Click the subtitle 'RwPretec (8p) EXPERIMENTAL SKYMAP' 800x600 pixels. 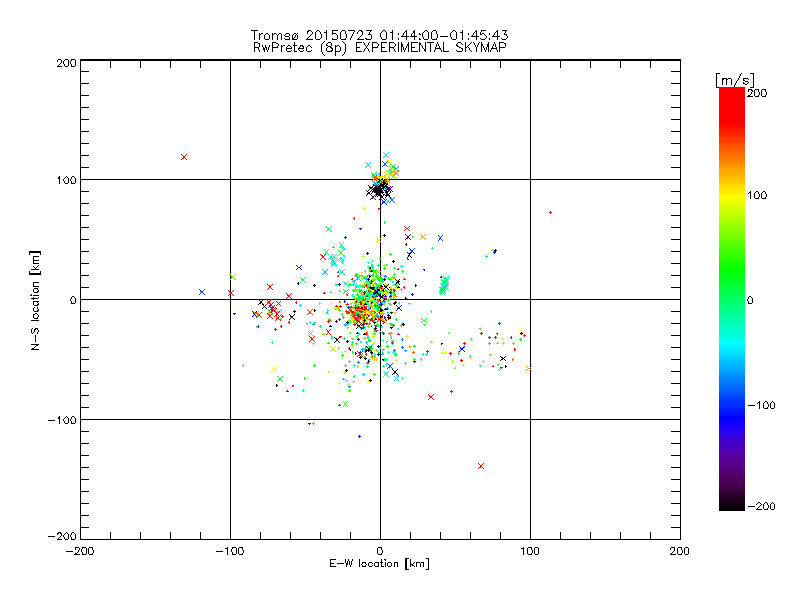click(x=380, y=48)
